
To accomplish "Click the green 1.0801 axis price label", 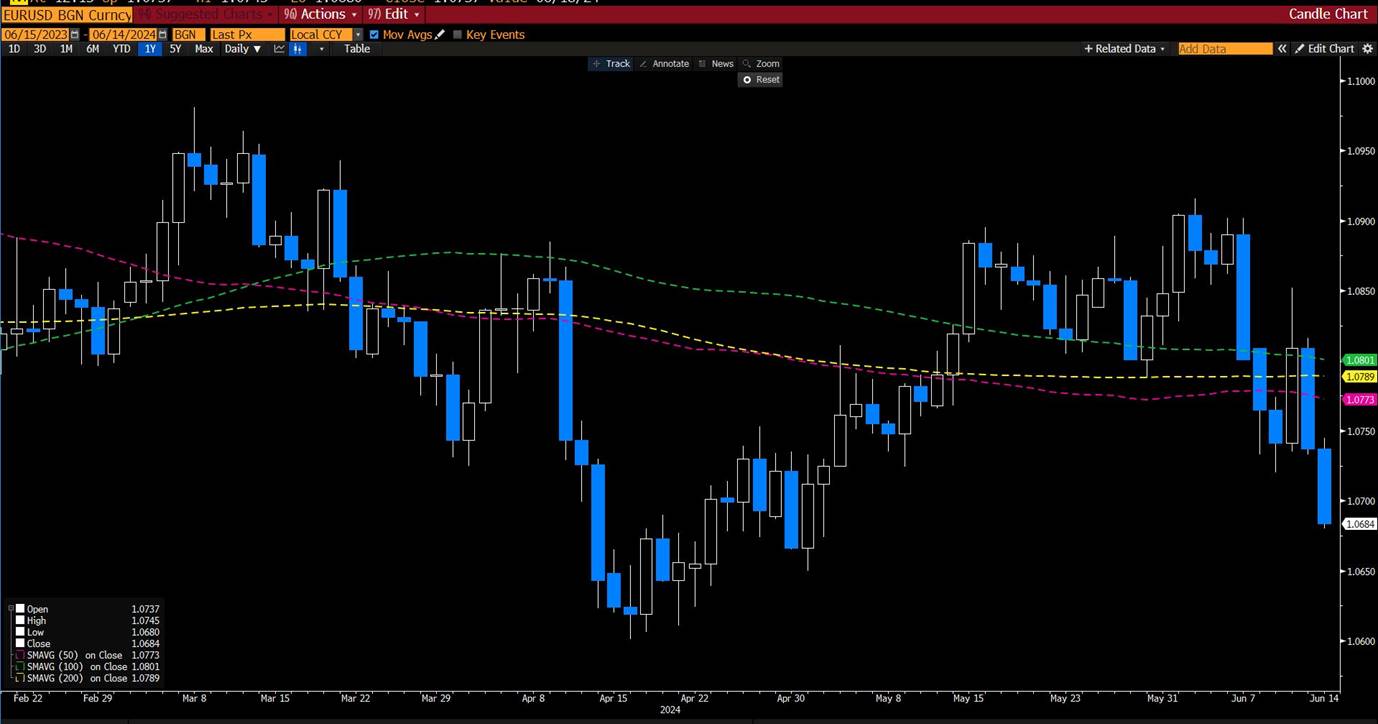I will click(1359, 360).
